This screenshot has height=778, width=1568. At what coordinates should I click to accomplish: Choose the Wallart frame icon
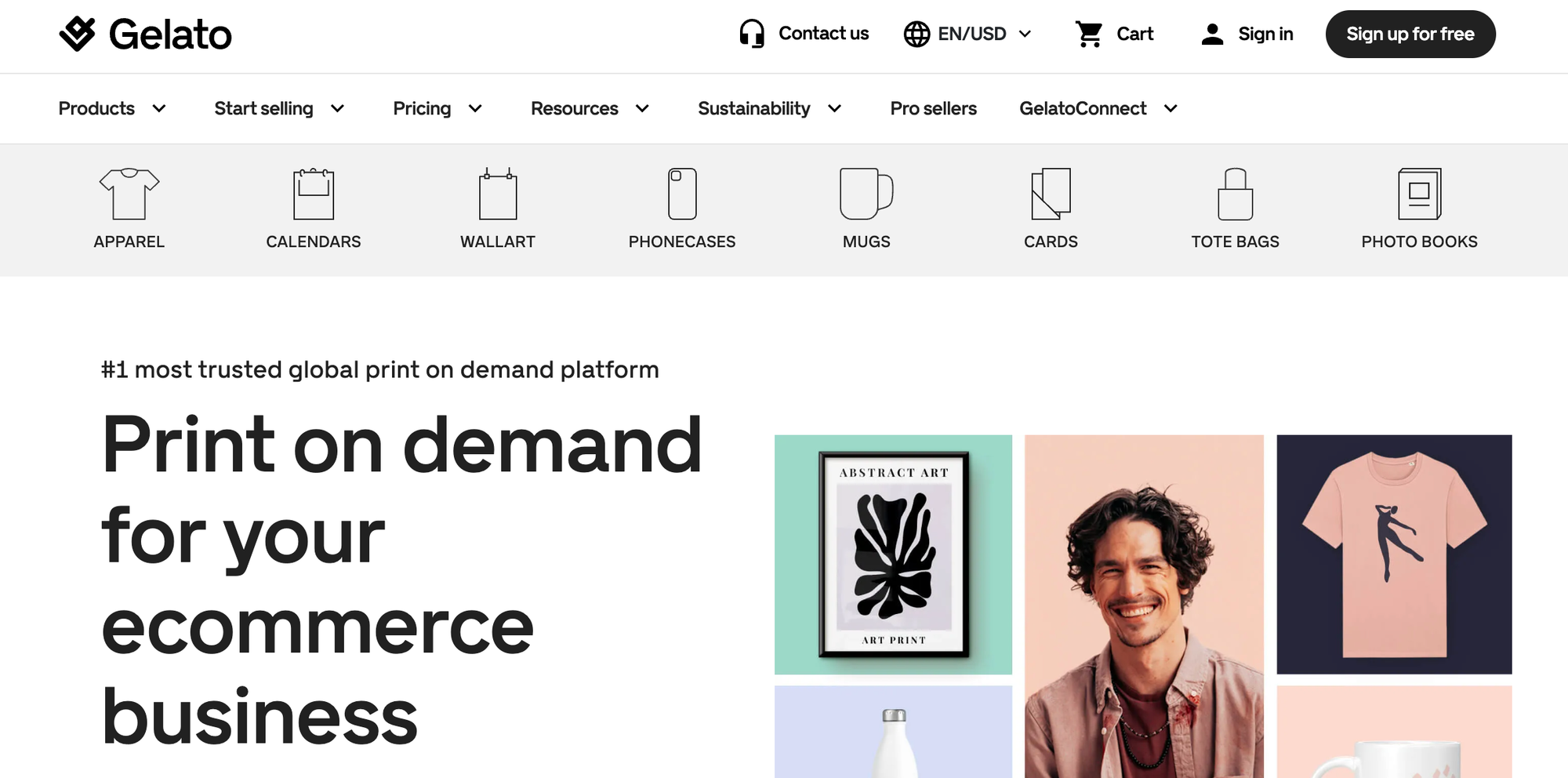(x=498, y=194)
